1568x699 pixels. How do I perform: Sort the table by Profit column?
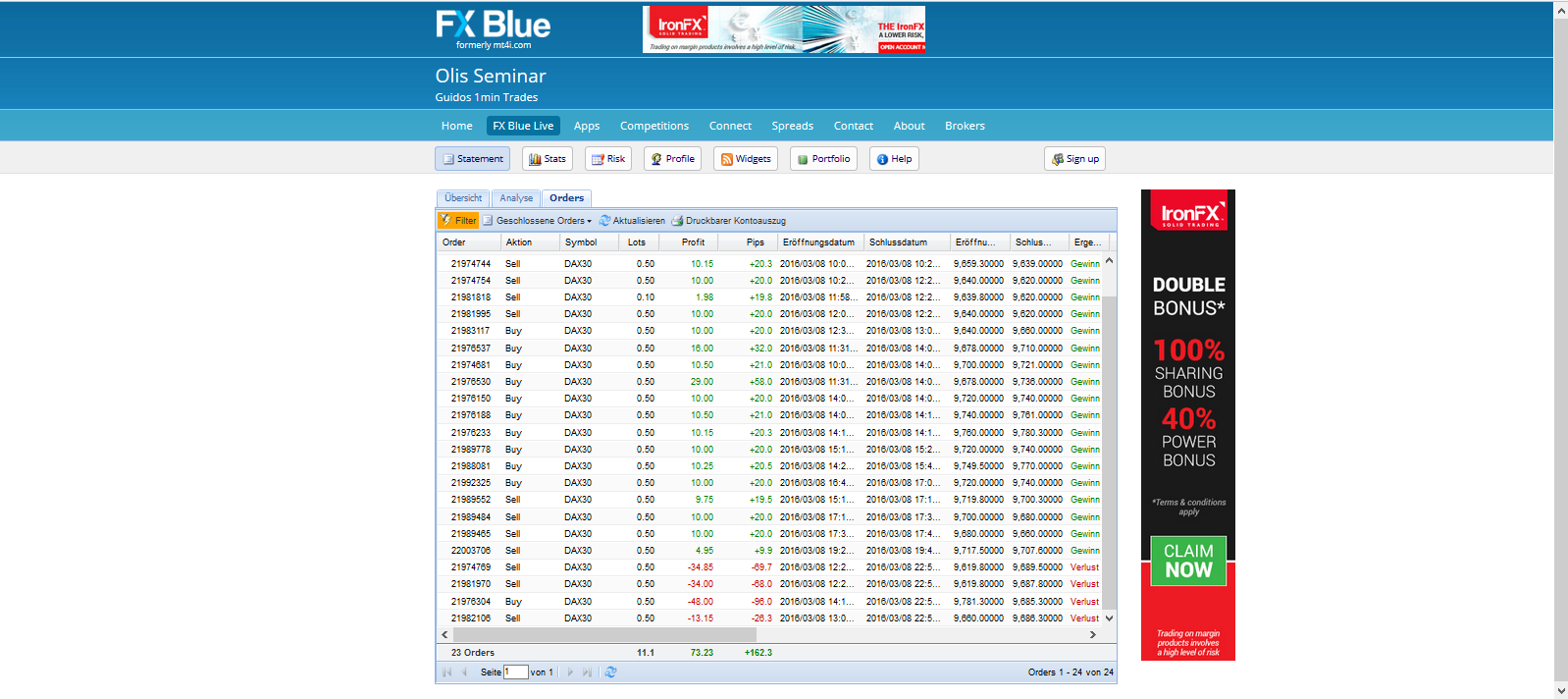694,242
